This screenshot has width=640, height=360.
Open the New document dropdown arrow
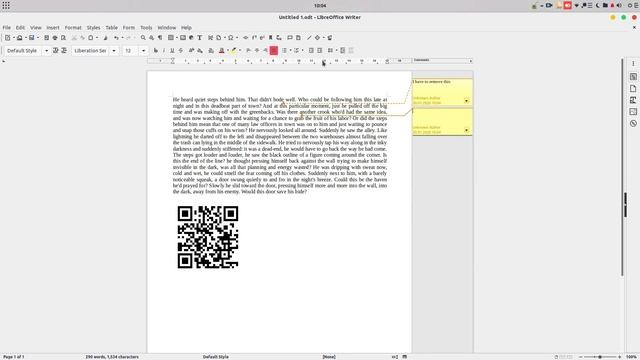point(13,38)
